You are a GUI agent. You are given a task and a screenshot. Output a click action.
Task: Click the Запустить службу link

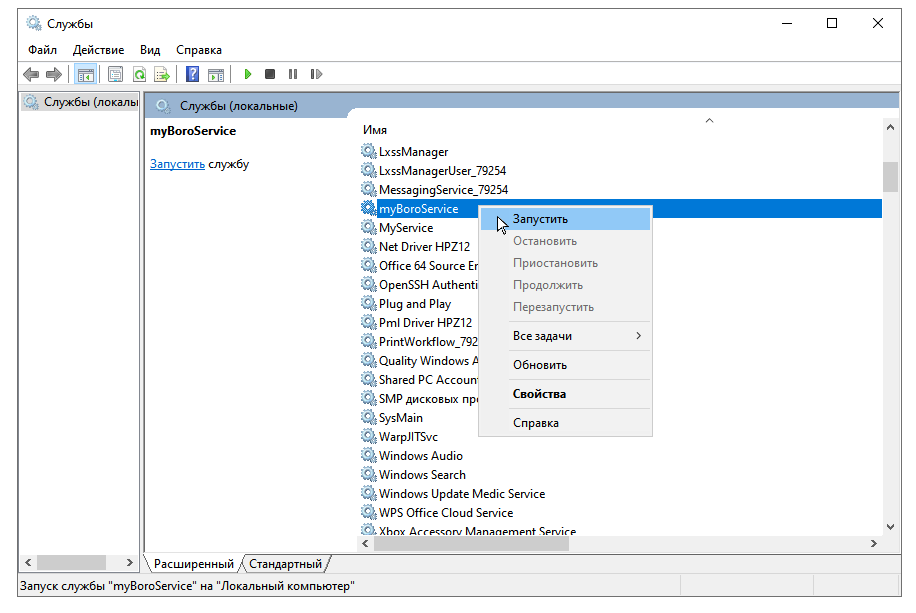(x=177, y=164)
